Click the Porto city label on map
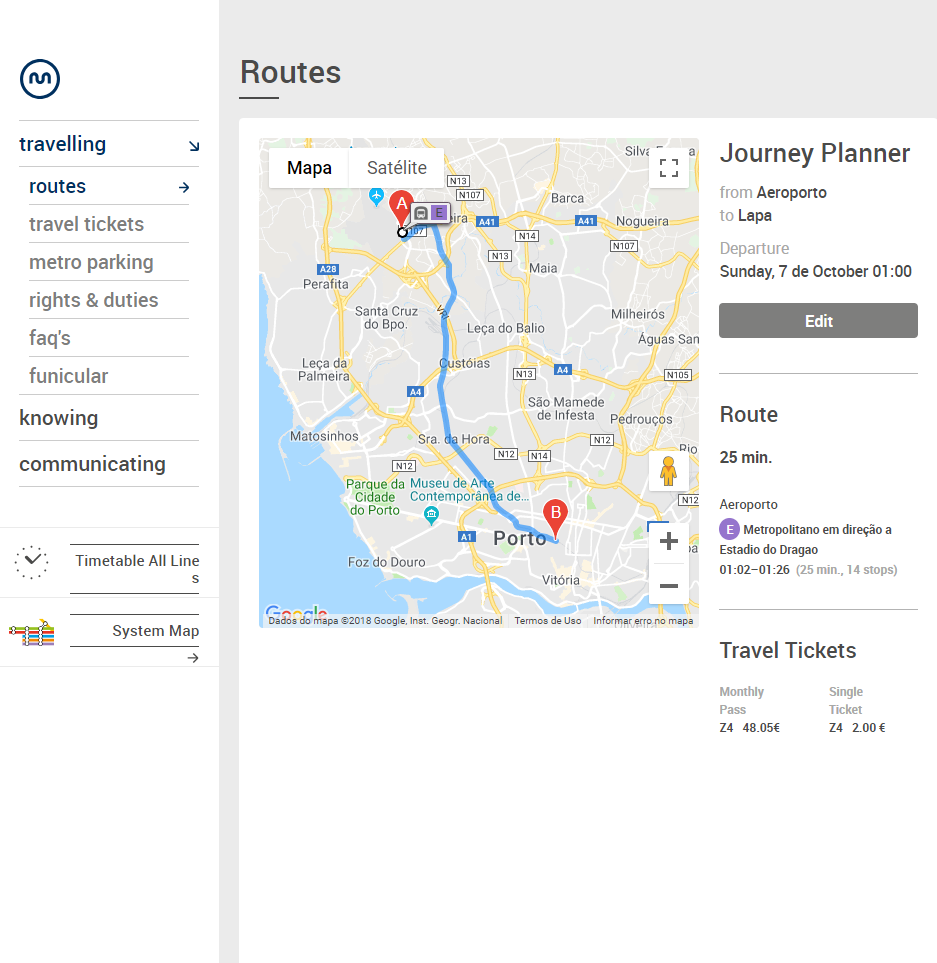The height and width of the screenshot is (963, 937). pos(519,539)
